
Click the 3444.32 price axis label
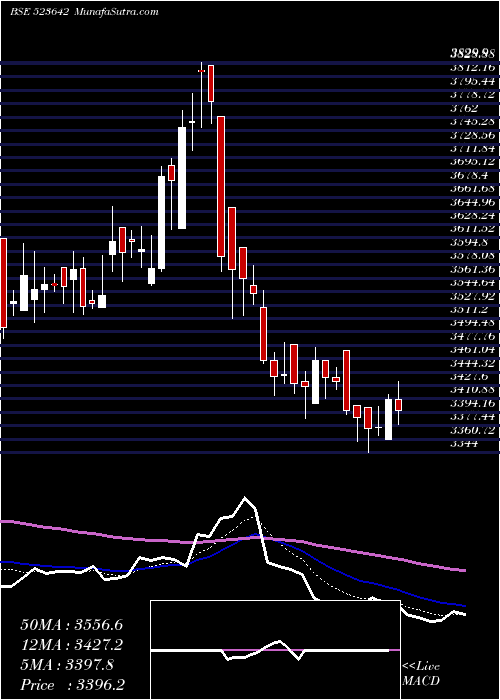472,363
